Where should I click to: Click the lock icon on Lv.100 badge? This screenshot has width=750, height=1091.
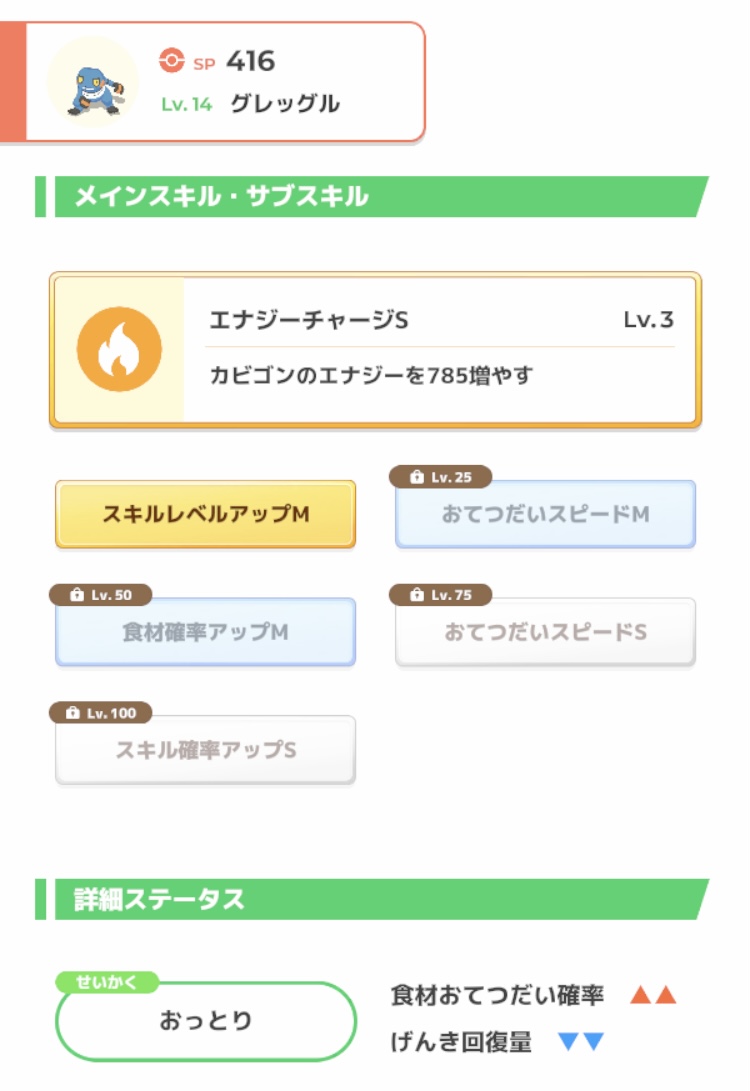[x=72, y=712]
